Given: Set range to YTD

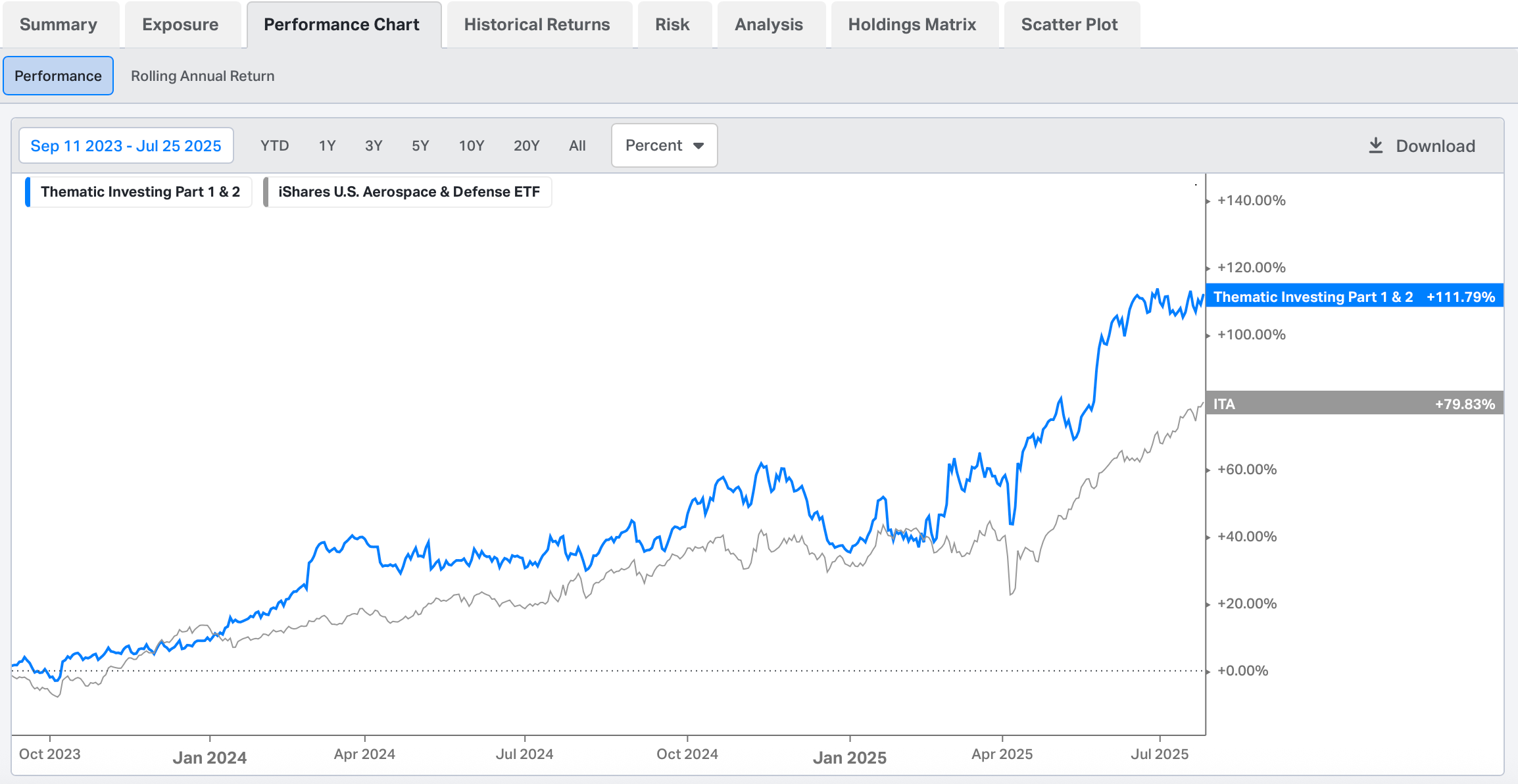Looking at the screenshot, I should [274, 145].
